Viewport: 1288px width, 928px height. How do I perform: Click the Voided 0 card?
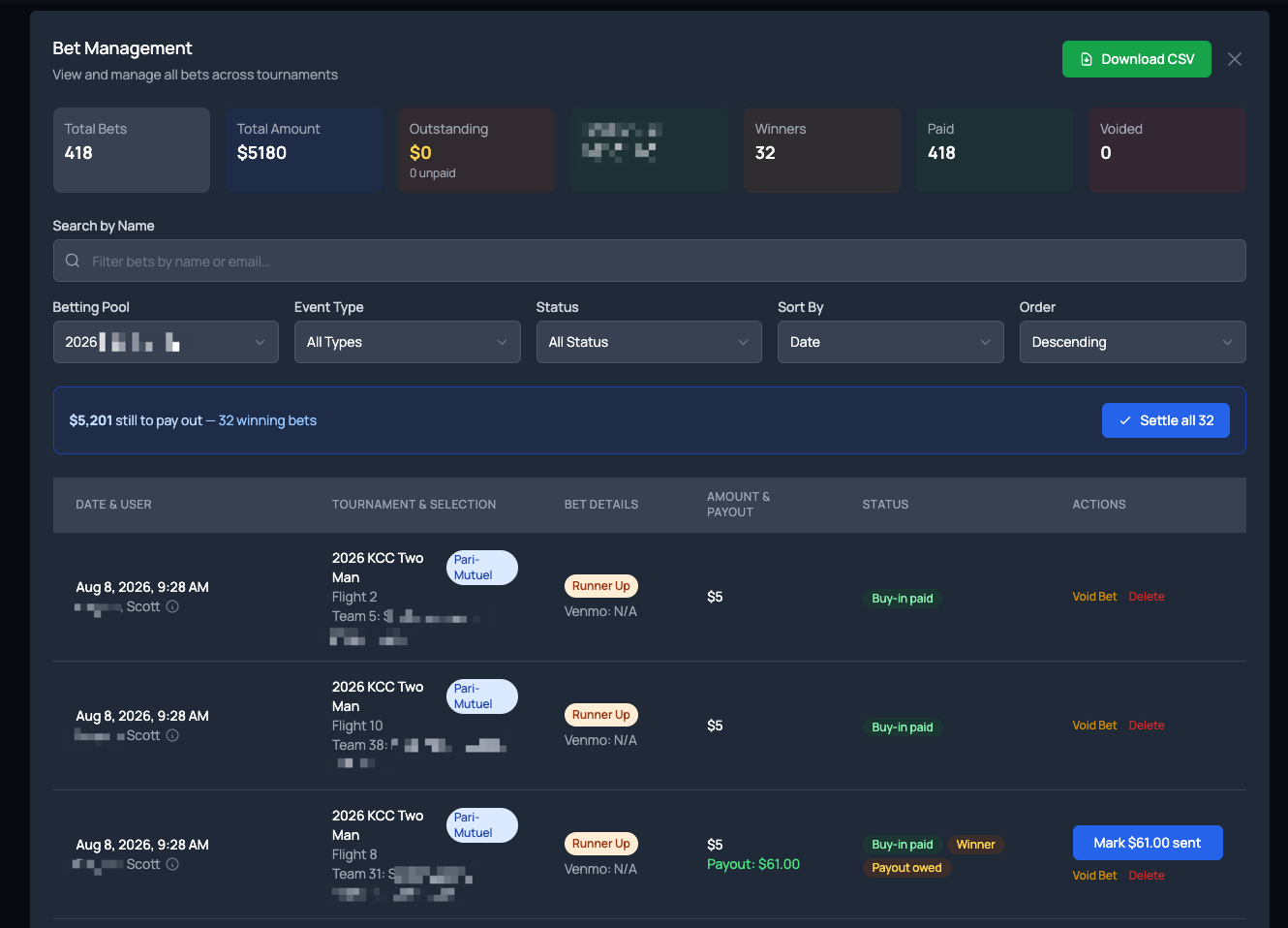click(1167, 150)
